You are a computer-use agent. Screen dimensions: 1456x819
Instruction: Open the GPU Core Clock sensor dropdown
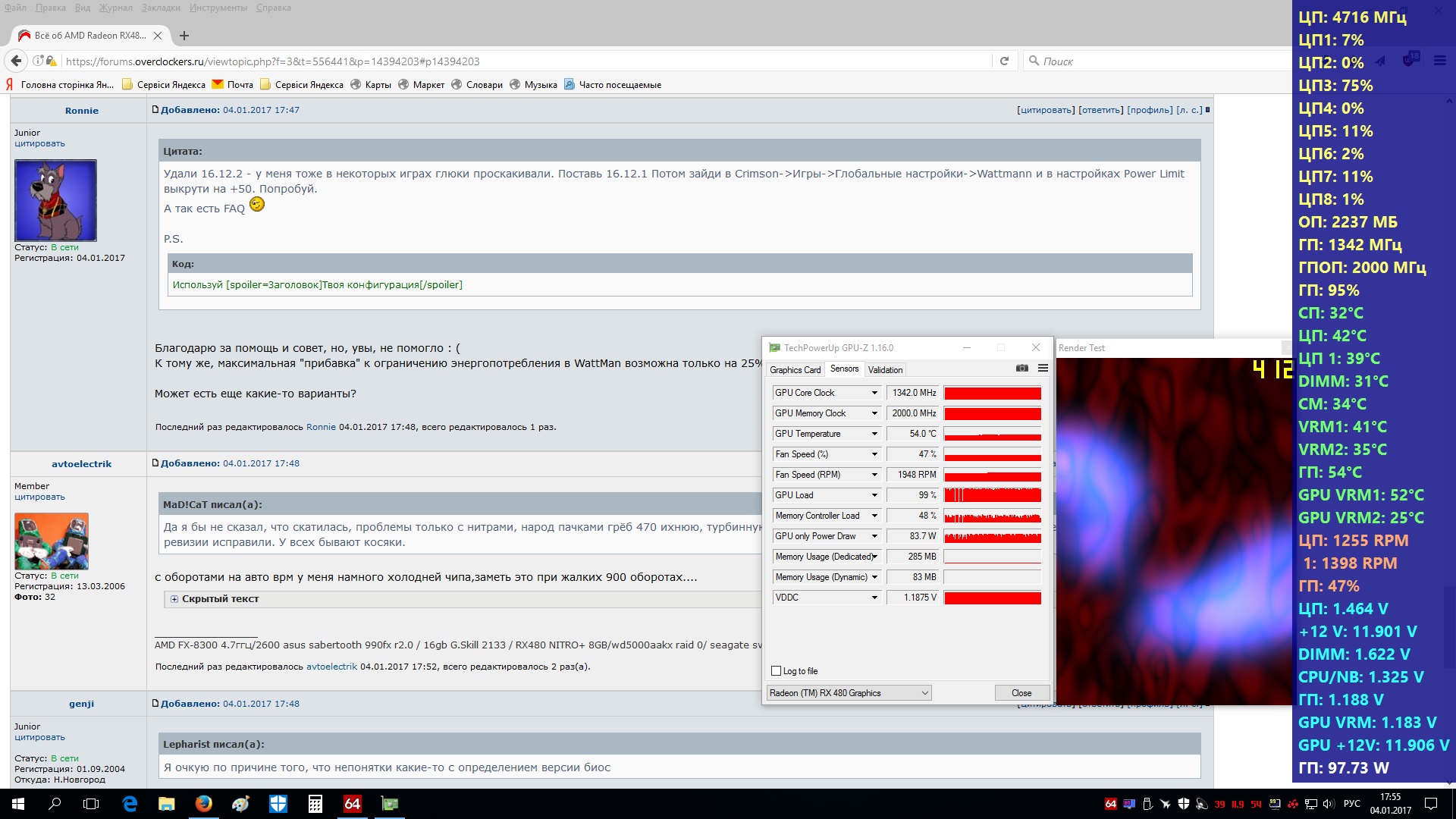pyautogui.click(x=874, y=393)
